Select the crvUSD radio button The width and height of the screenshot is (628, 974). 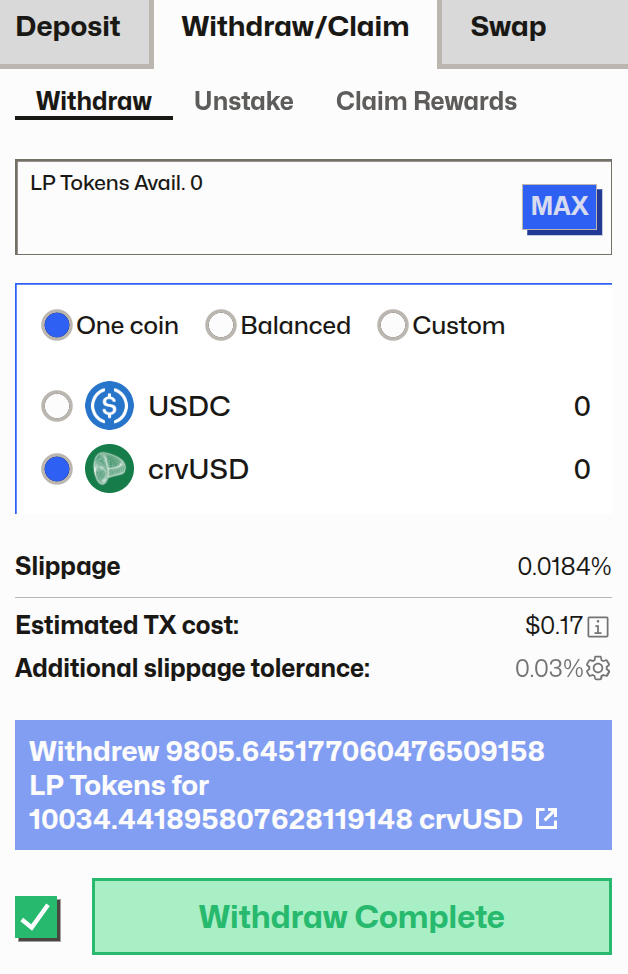[x=57, y=468]
